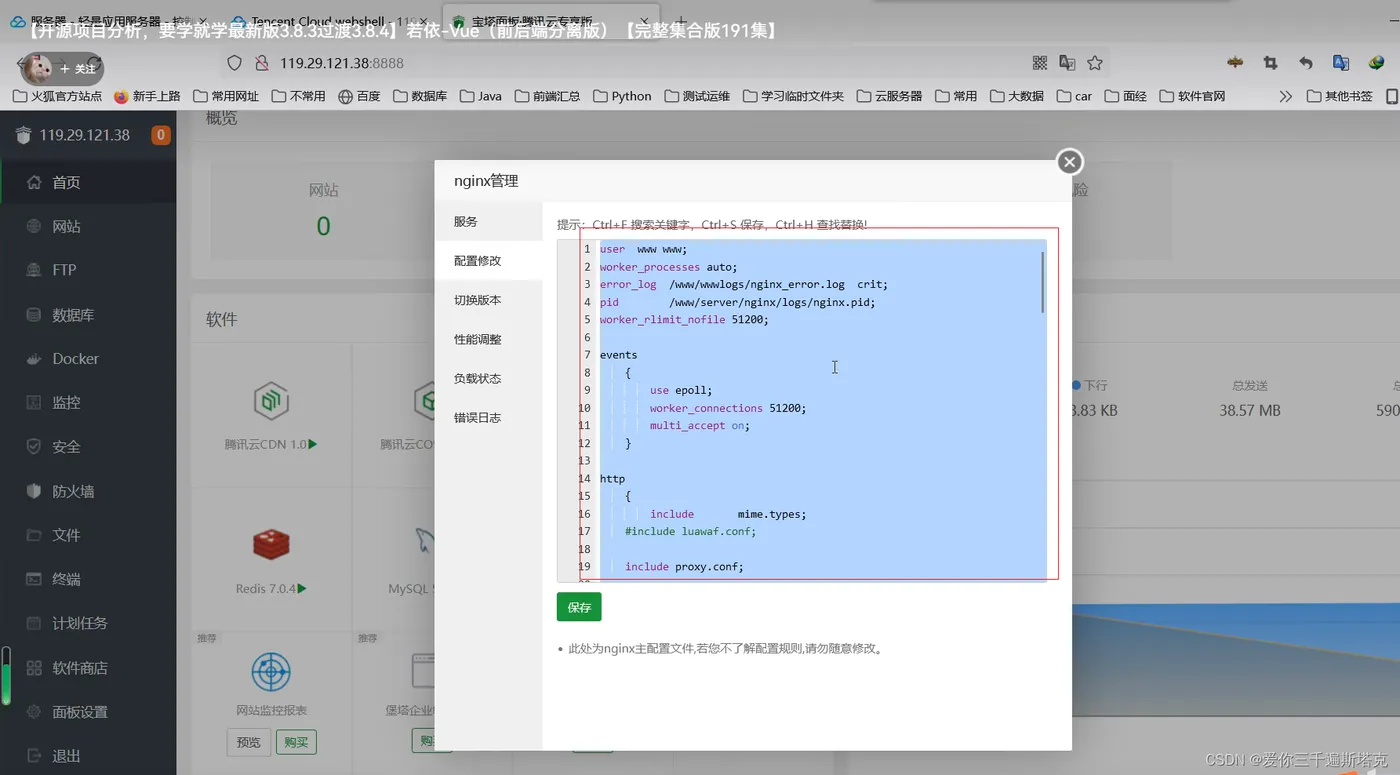Close the nginx管理 dialog

click(x=1069, y=162)
